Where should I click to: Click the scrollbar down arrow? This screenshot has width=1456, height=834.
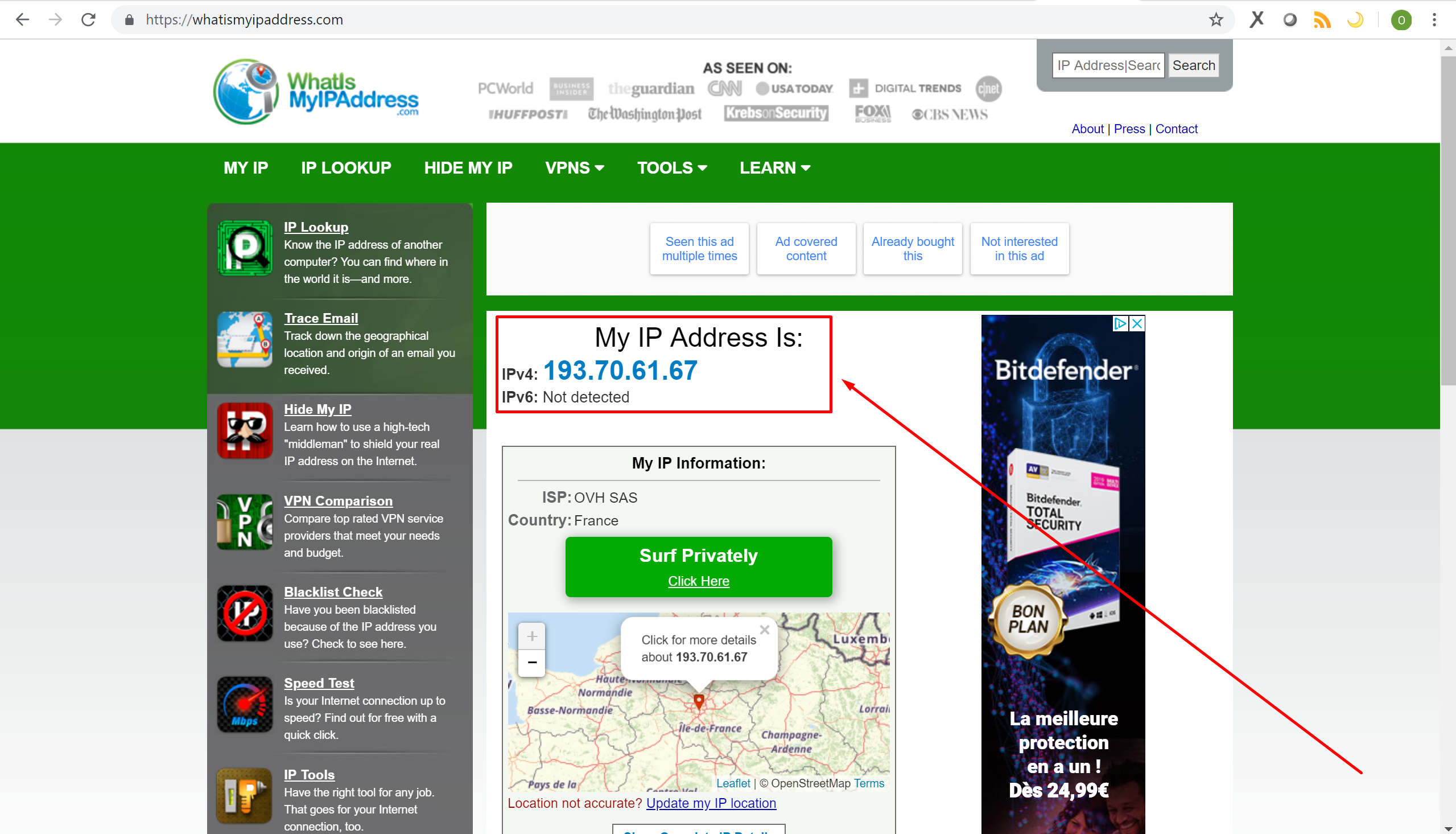(1448, 828)
